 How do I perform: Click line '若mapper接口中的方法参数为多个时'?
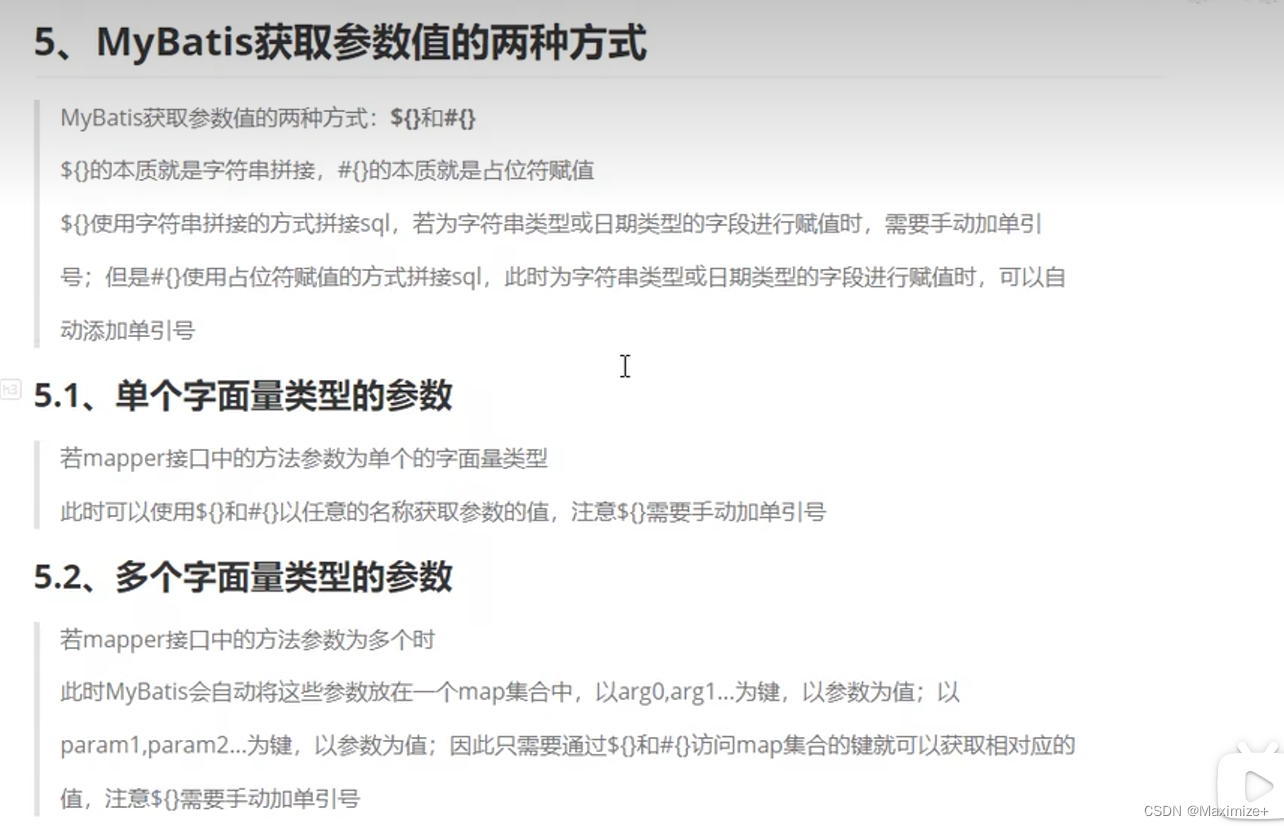[247, 639]
